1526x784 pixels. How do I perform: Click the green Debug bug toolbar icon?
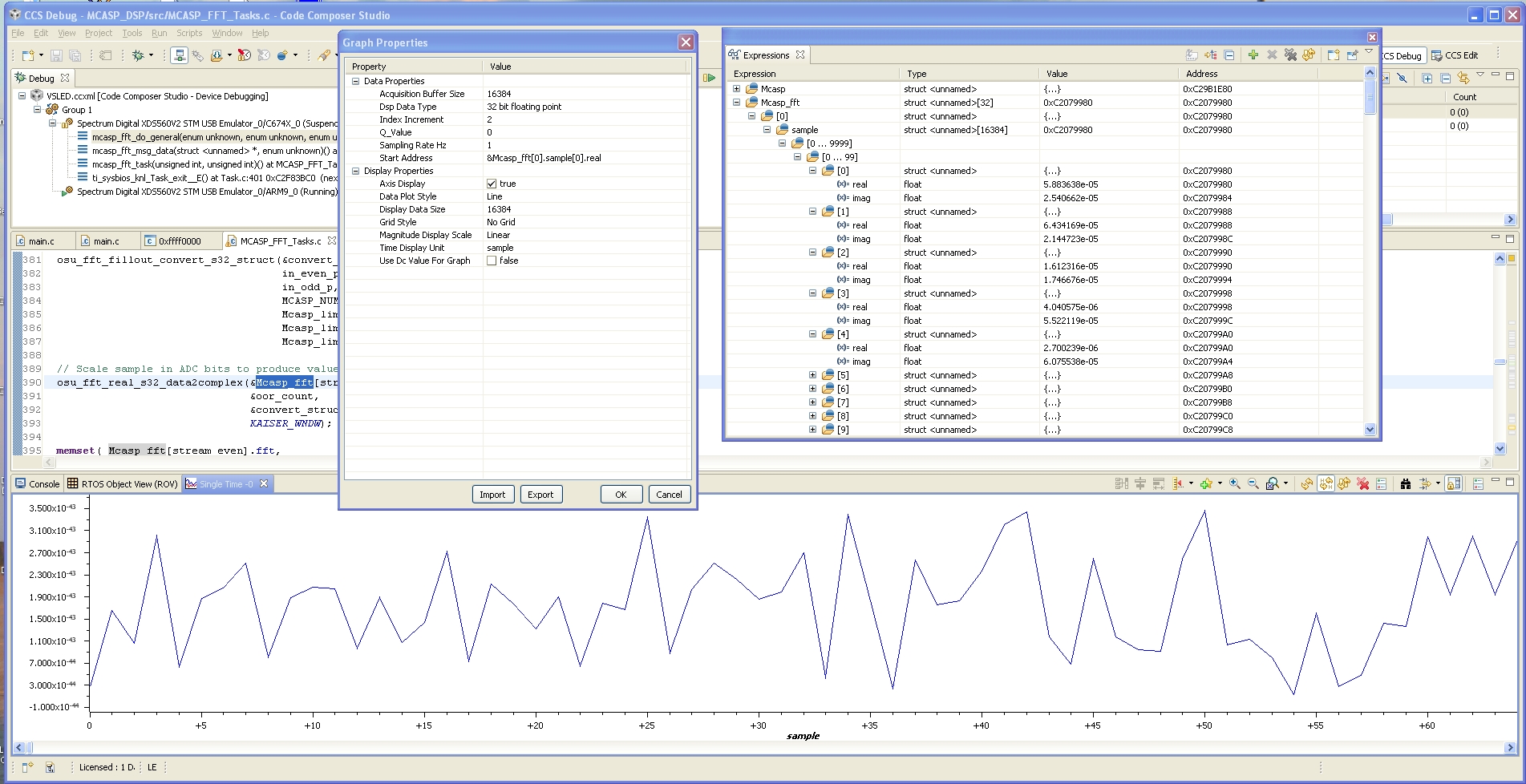(138, 55)
